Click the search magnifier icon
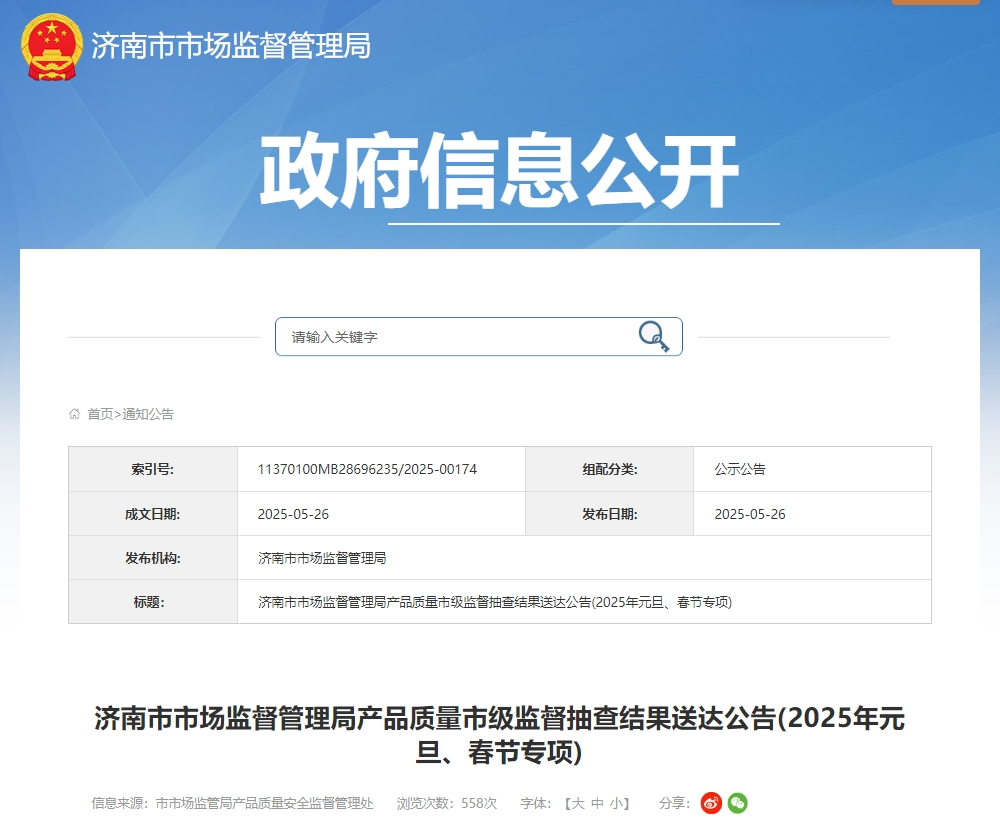This screenshot has height=824, width=1000. pos(654,336)
